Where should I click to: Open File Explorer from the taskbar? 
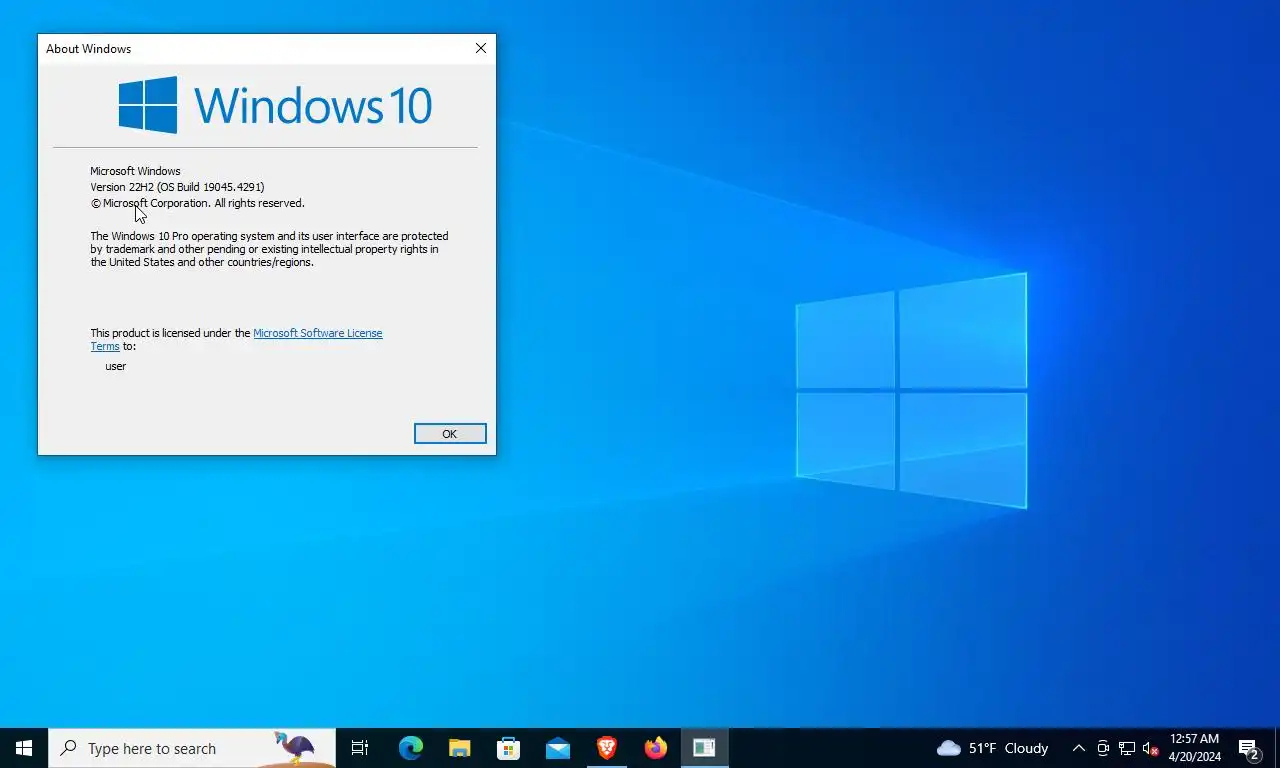[x=460, y=748]
